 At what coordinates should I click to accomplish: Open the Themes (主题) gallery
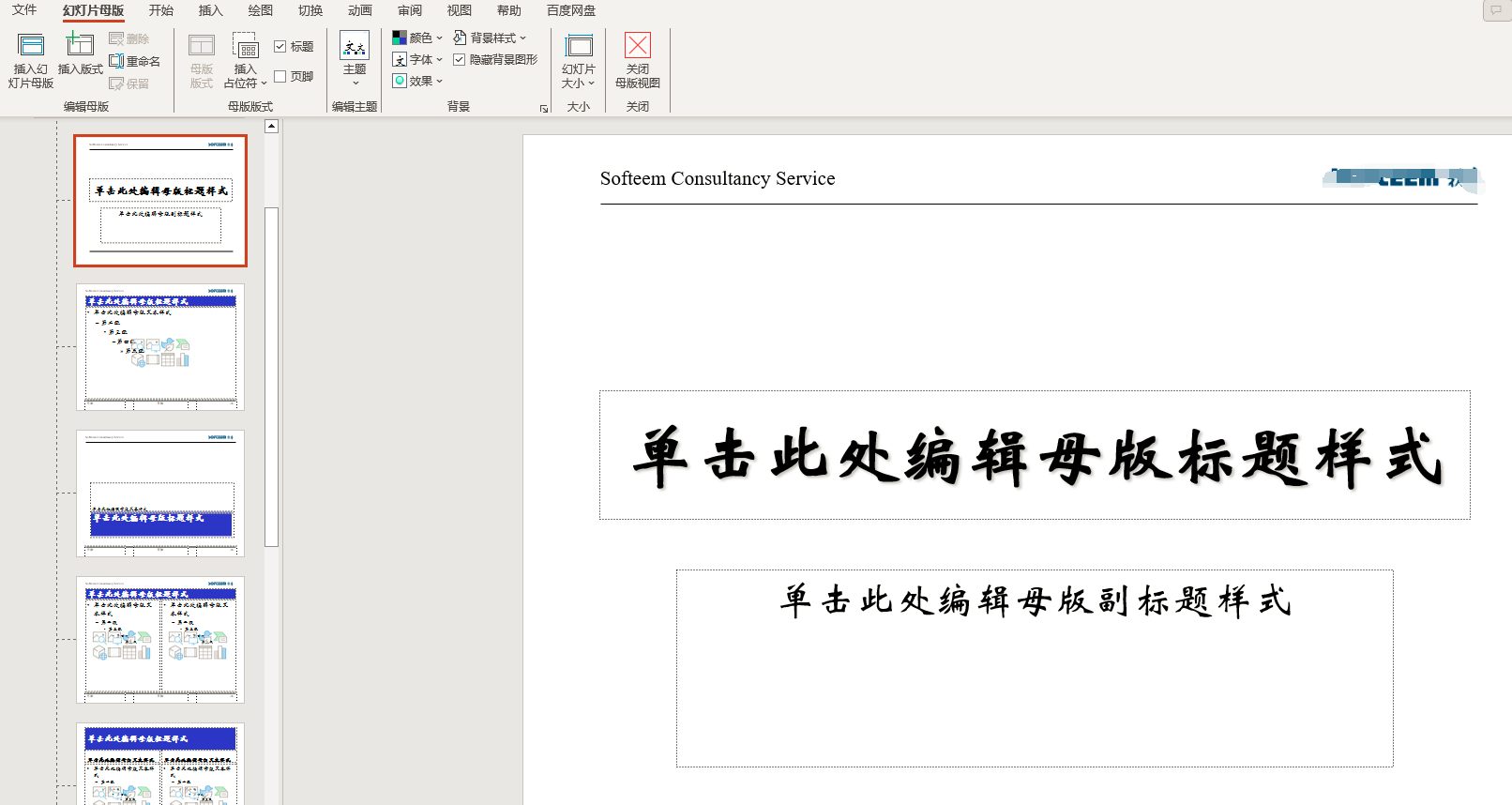[x=355, y=59]
